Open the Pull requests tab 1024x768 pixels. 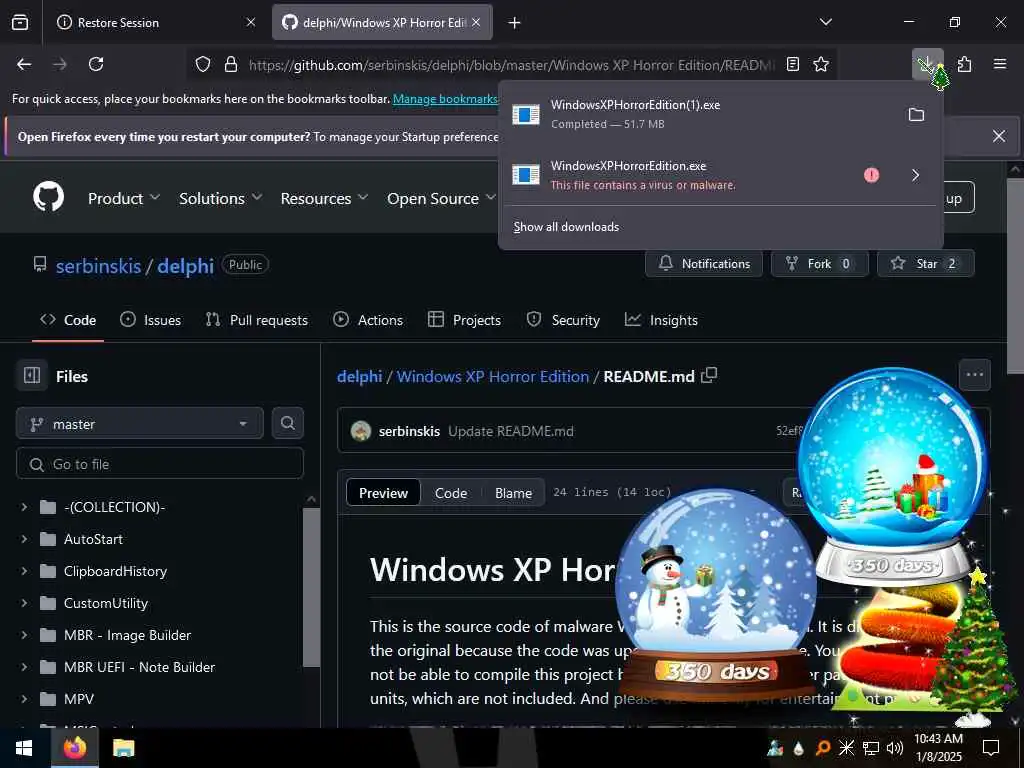pos(257,320)
